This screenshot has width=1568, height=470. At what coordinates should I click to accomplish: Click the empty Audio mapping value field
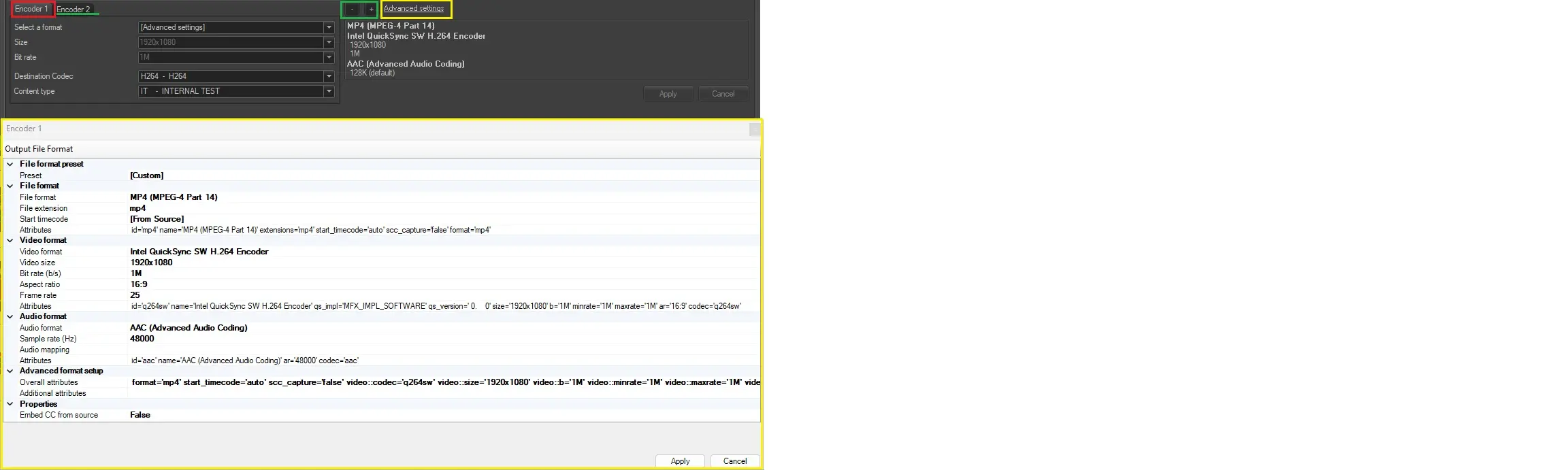(x=442, y=350)
